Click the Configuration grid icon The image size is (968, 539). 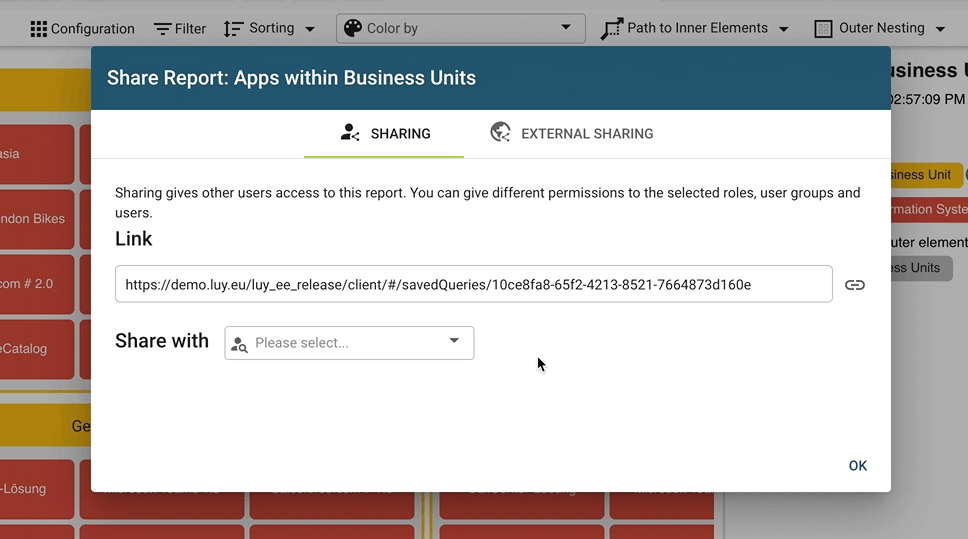[x=39, y=29]
